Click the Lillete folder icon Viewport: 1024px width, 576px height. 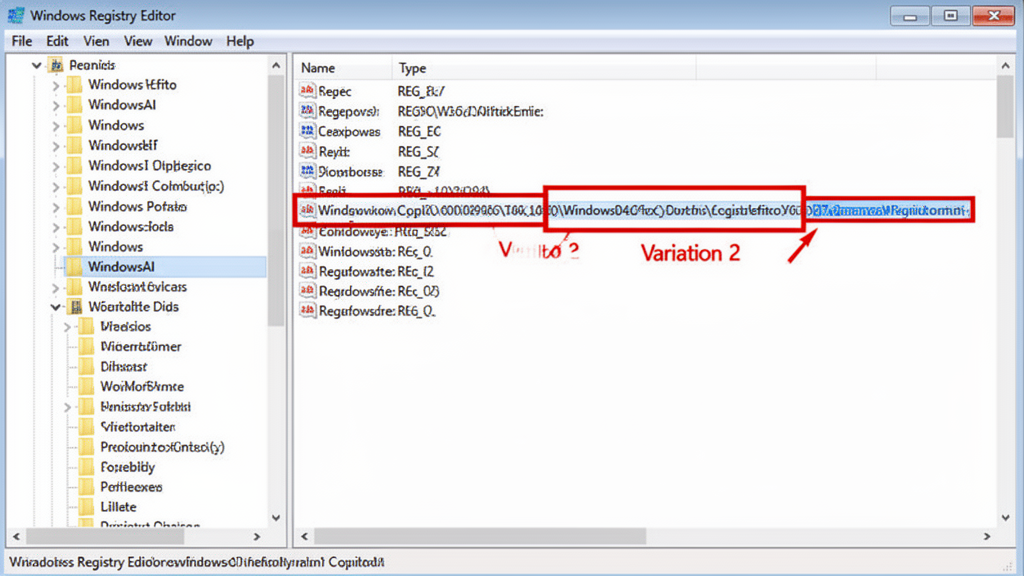(x=87, y=507)
